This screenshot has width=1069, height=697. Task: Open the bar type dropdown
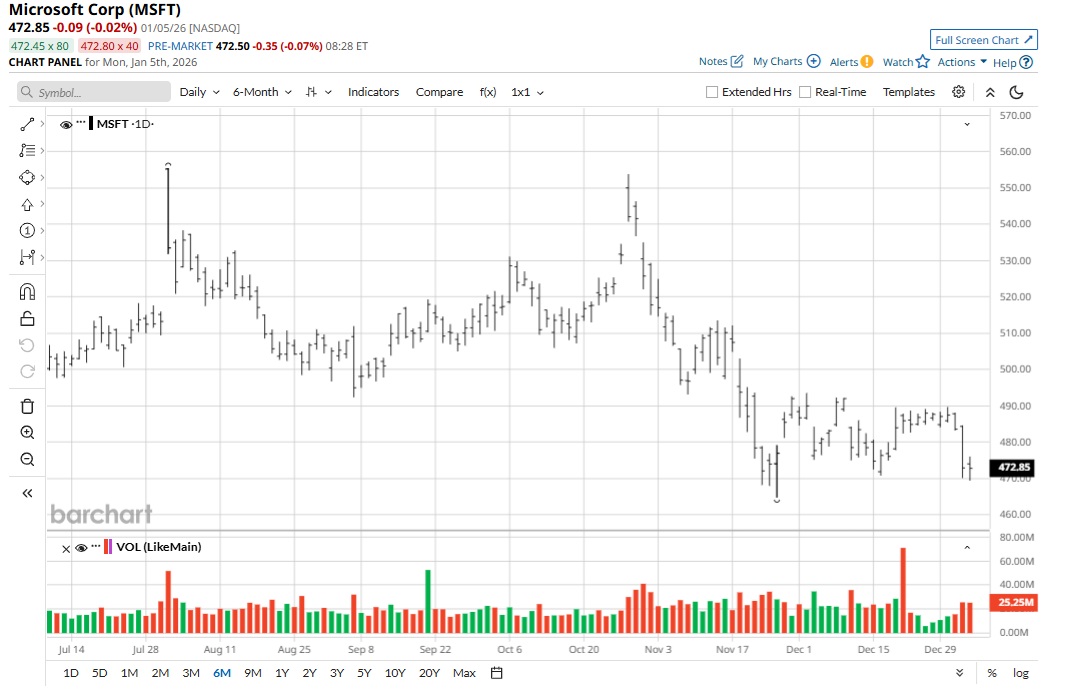coord(318,92)
